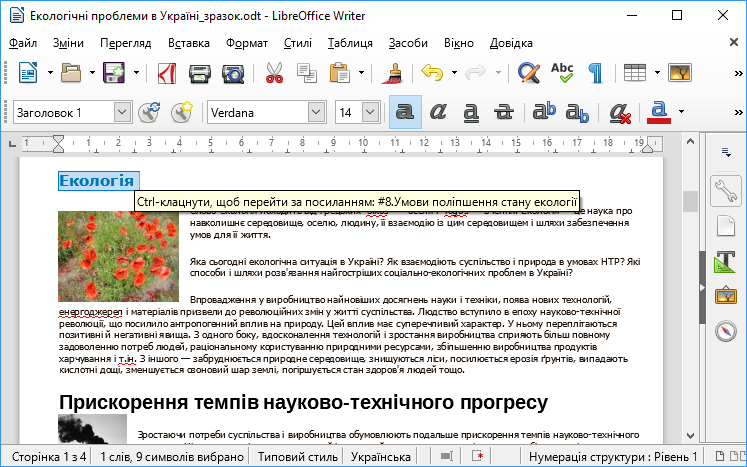Screen dimensions: 747x467
Task: Run the Abc spelling check
Action: pyautogui.click(x=562, y=73)
